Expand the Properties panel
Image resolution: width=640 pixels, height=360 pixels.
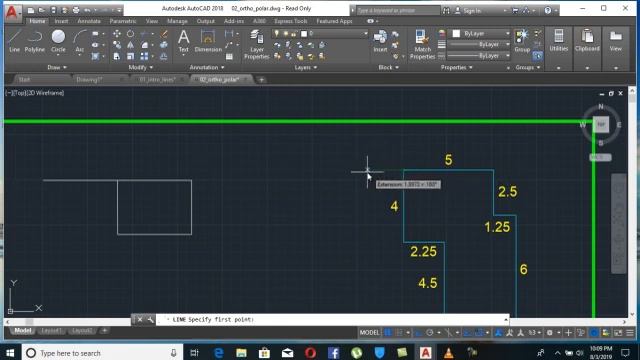click(x=456, y=67)
